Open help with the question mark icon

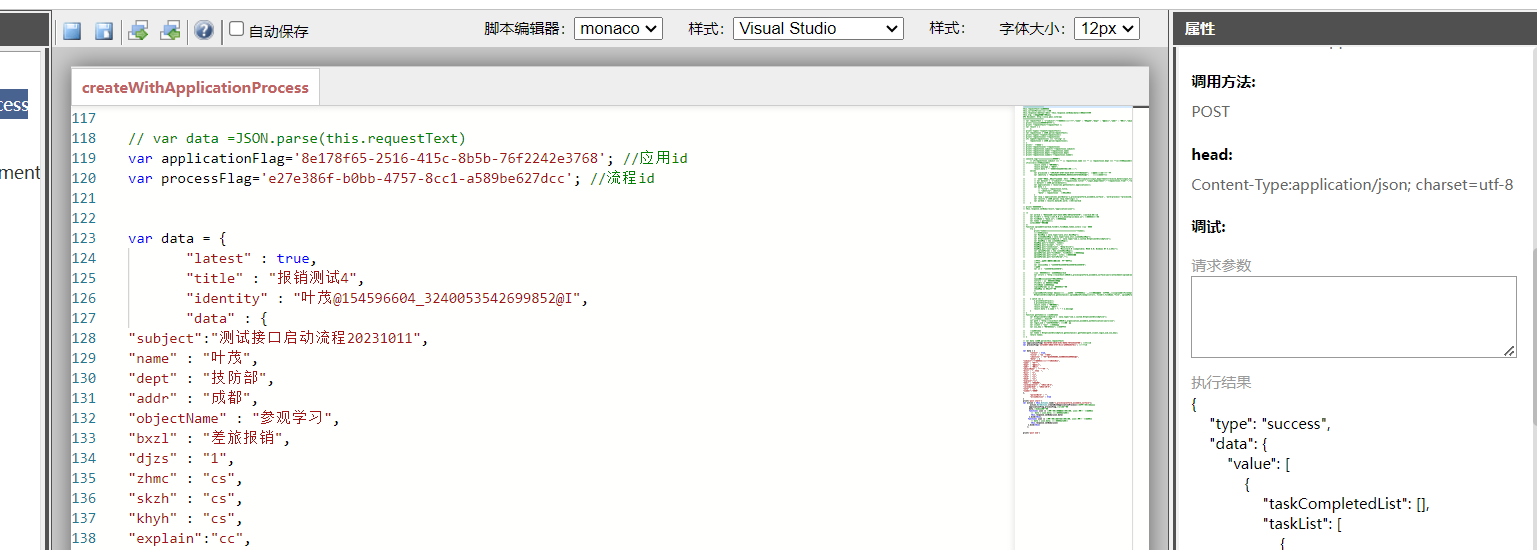tap(204, 31)
